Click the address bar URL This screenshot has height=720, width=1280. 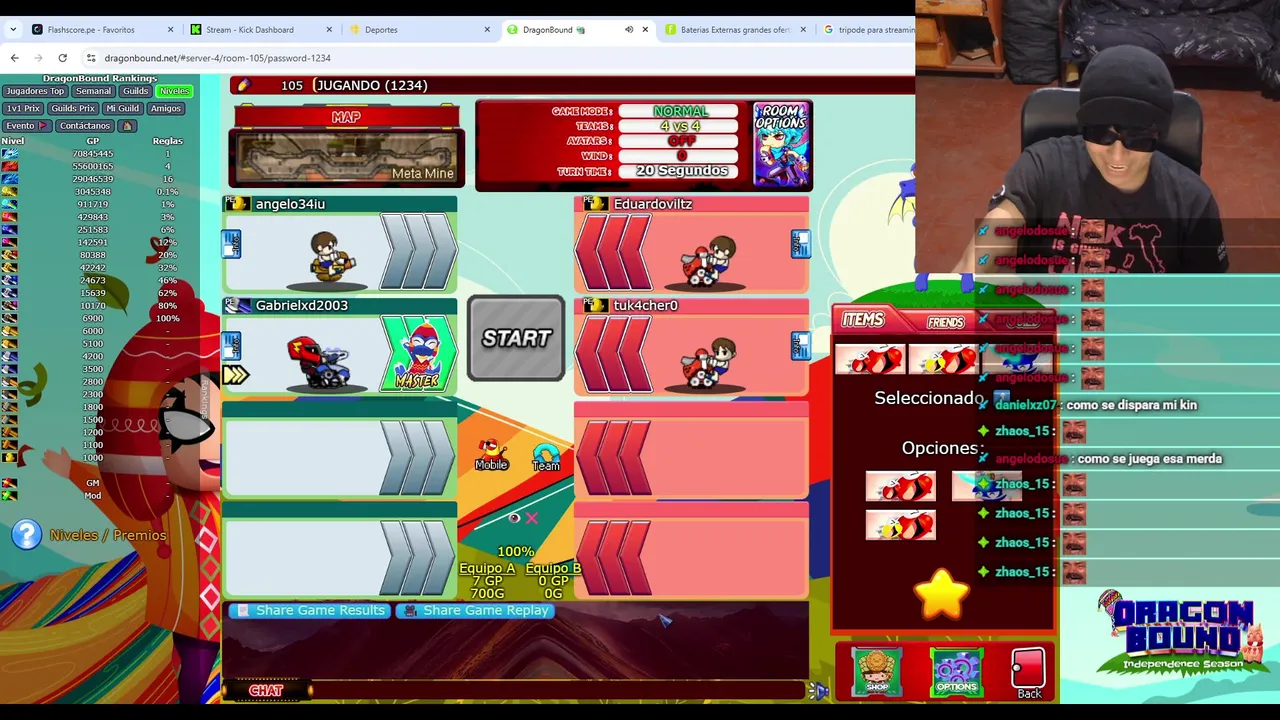pos(217,58)
